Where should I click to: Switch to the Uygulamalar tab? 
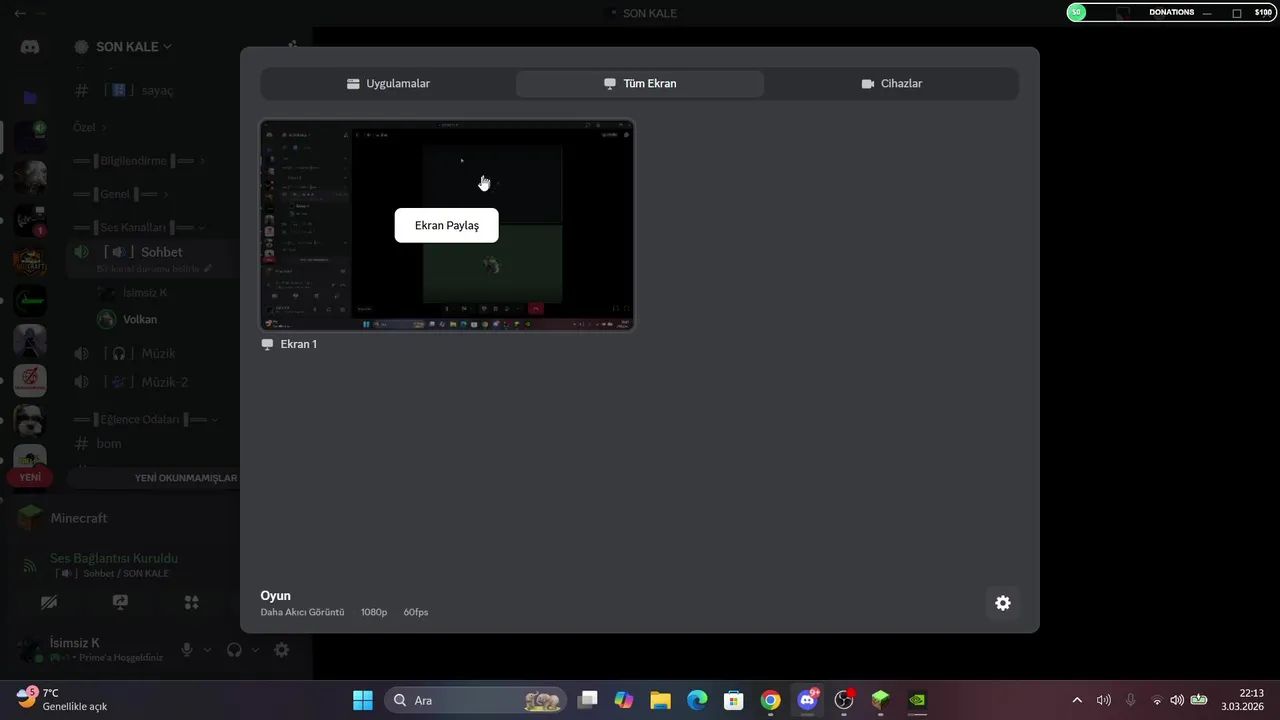point(388,84)
